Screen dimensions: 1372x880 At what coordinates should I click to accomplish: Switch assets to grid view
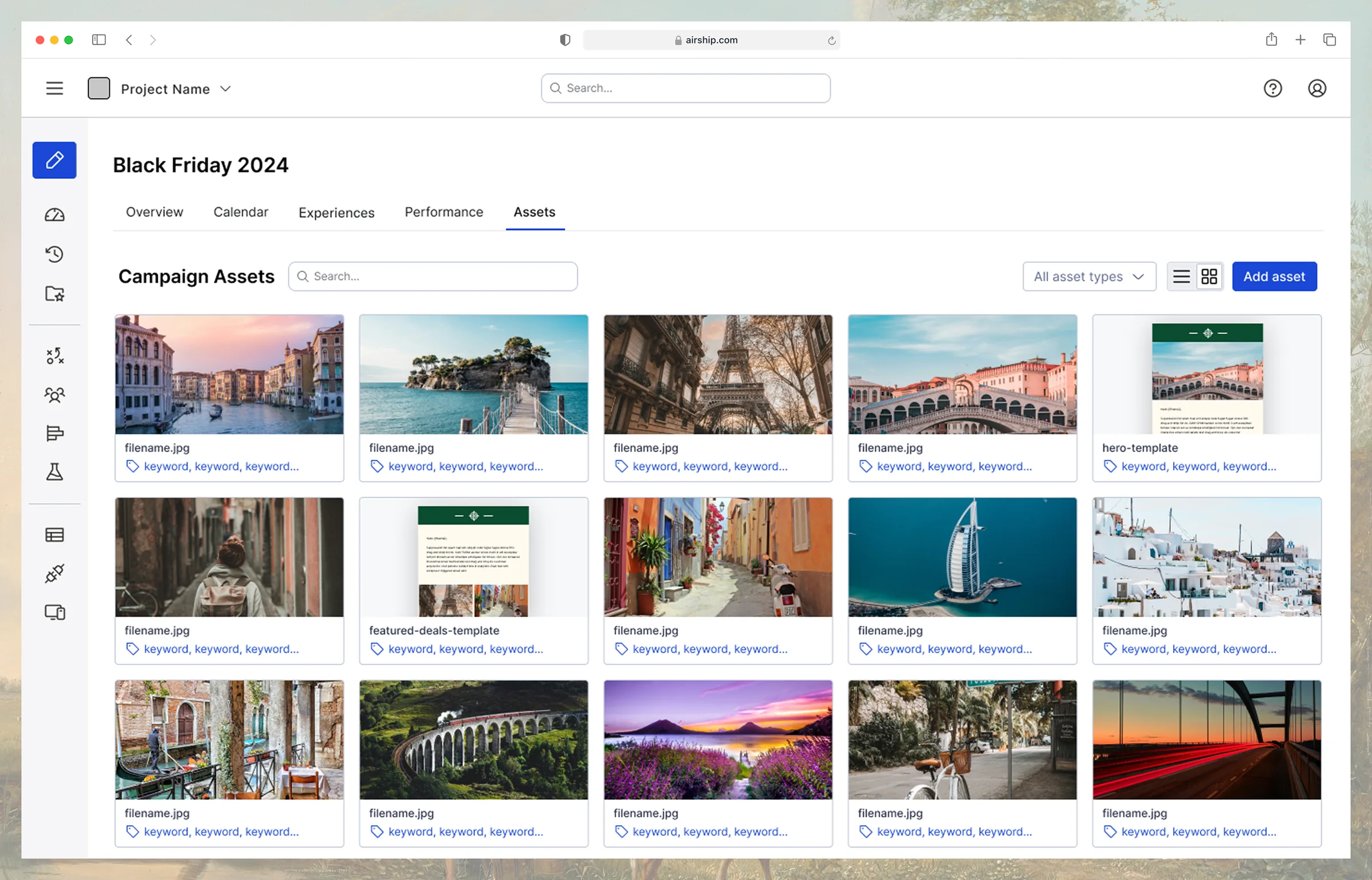point(1209,277)
